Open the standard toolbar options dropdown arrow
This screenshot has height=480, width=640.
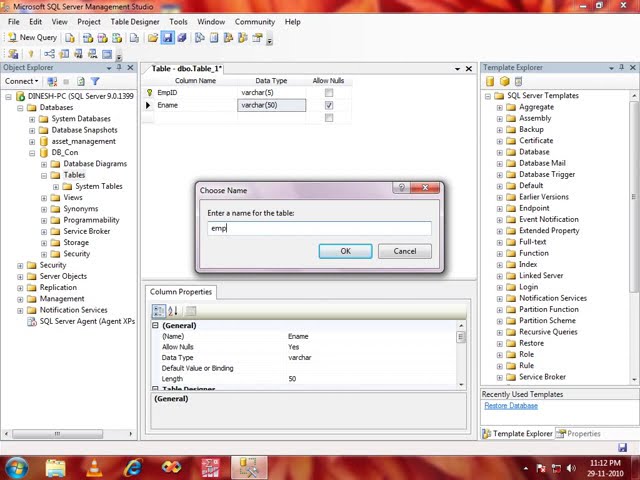pos(269,40)
